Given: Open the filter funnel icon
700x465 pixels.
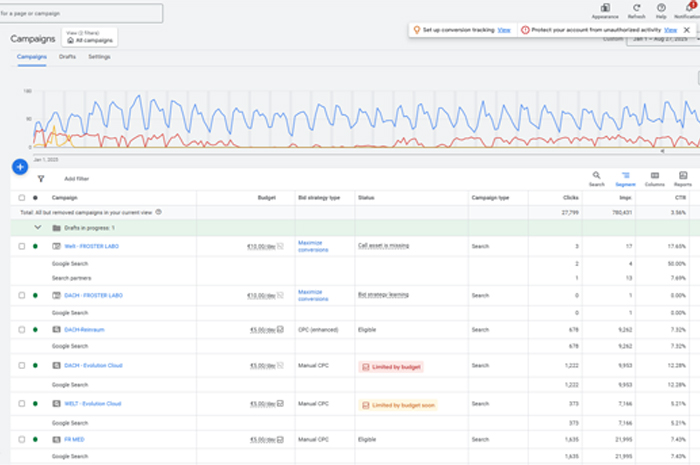Looking at the screenshot, I should [41, 178].
